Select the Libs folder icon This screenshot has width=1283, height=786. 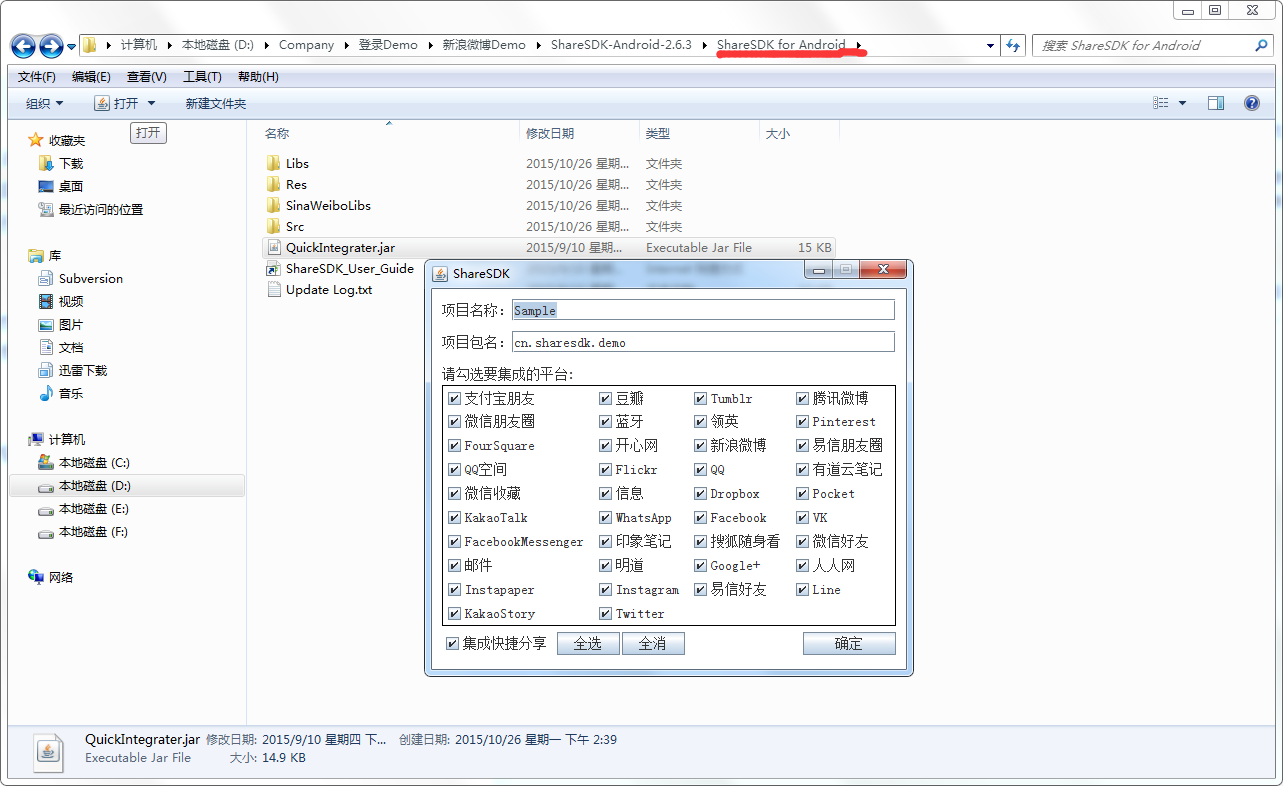[274, 163]
